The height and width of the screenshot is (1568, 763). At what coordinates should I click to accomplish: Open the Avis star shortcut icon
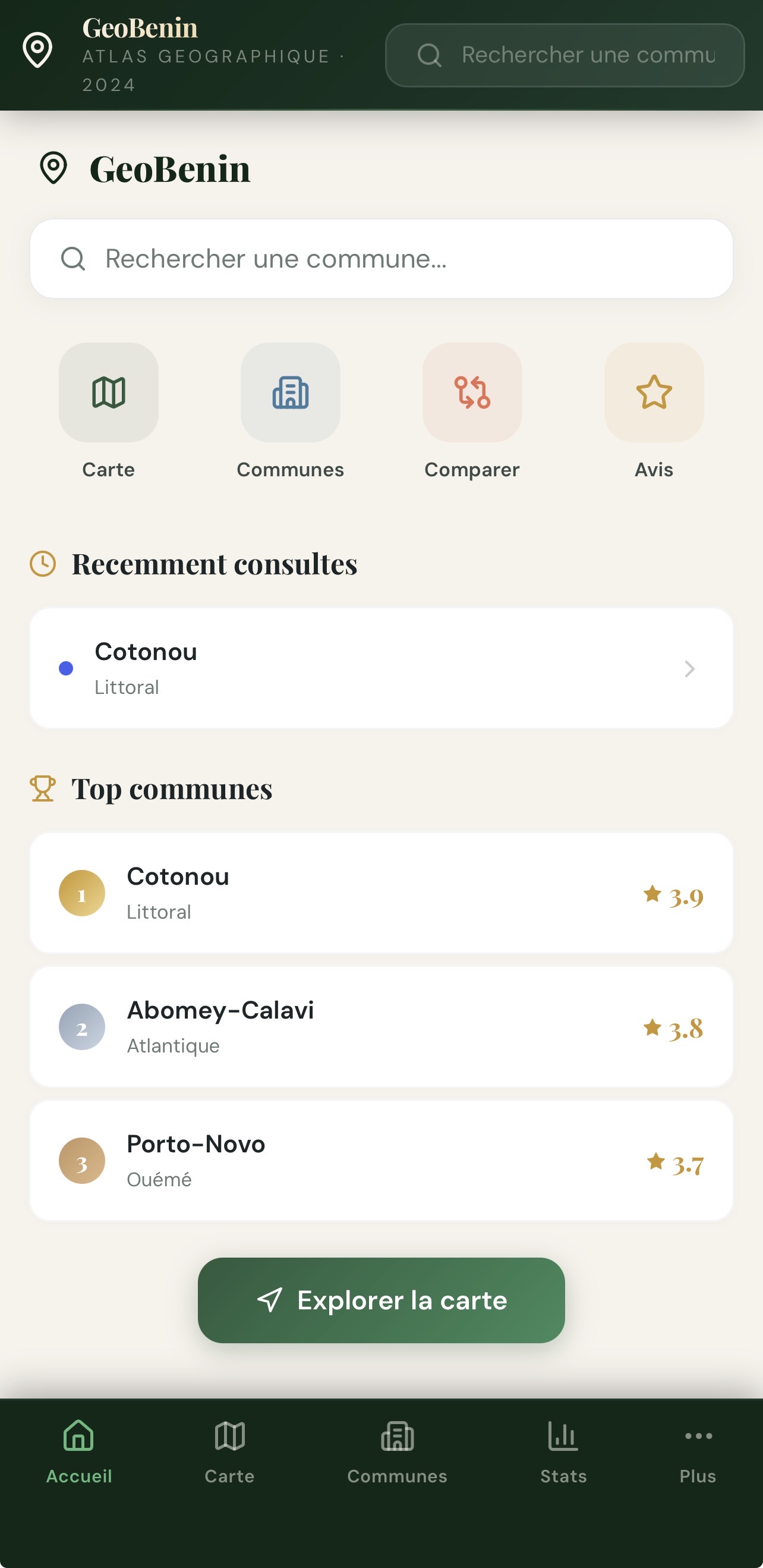point(654,392)
